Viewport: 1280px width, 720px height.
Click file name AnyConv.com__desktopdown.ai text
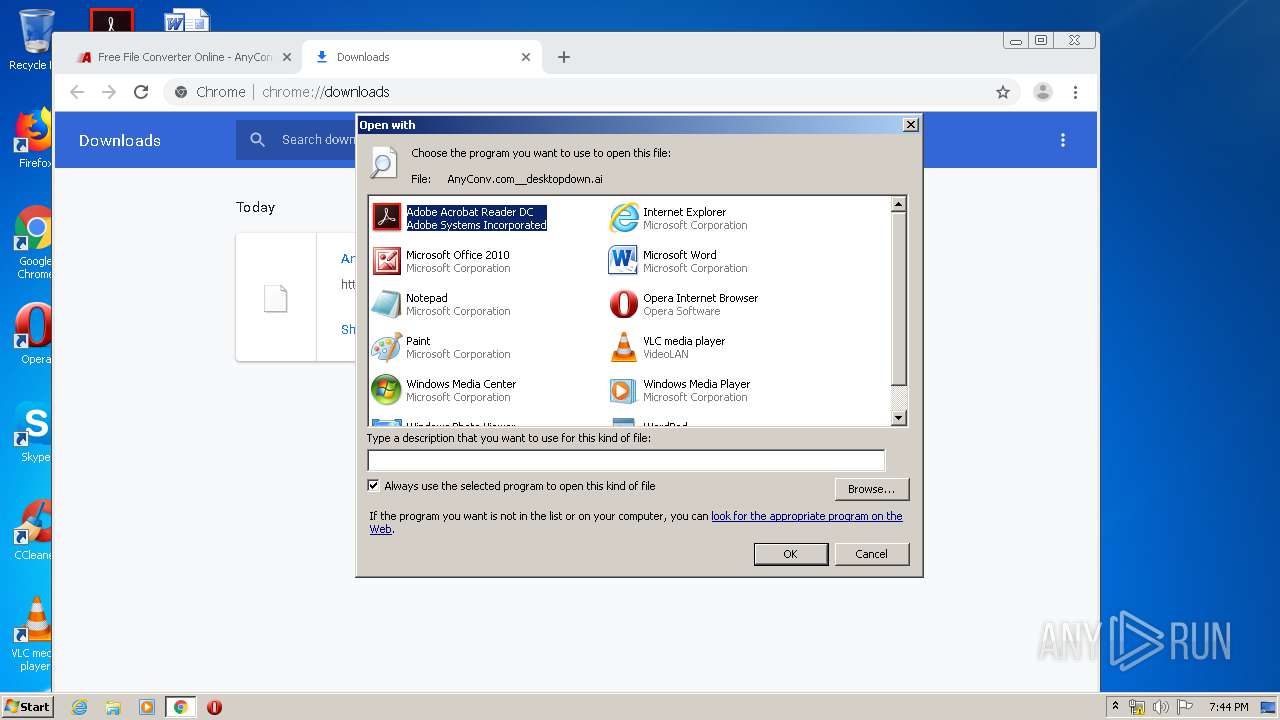(x=525, y=179)
